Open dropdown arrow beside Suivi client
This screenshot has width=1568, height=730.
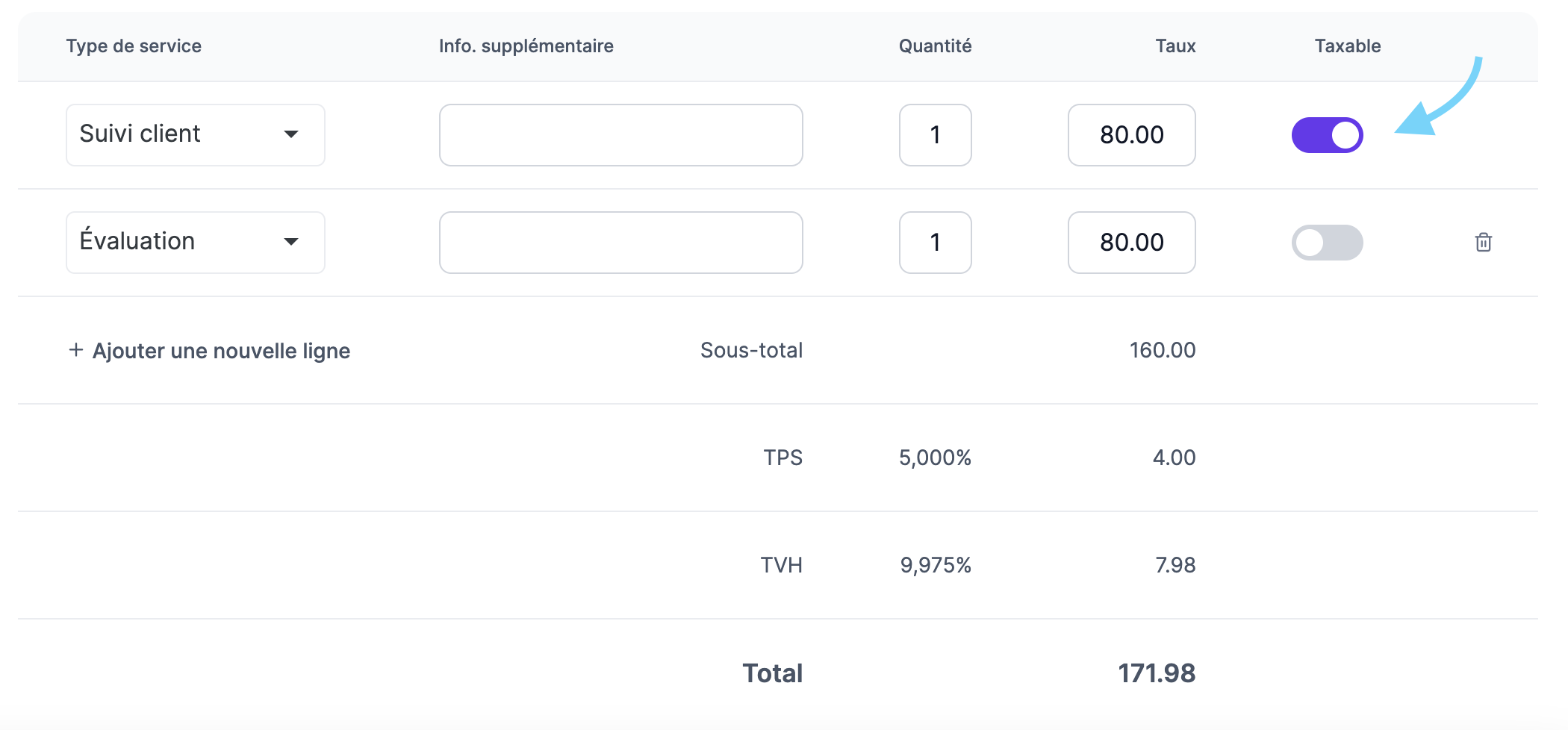pyautogui.click(x=291, y=134)
